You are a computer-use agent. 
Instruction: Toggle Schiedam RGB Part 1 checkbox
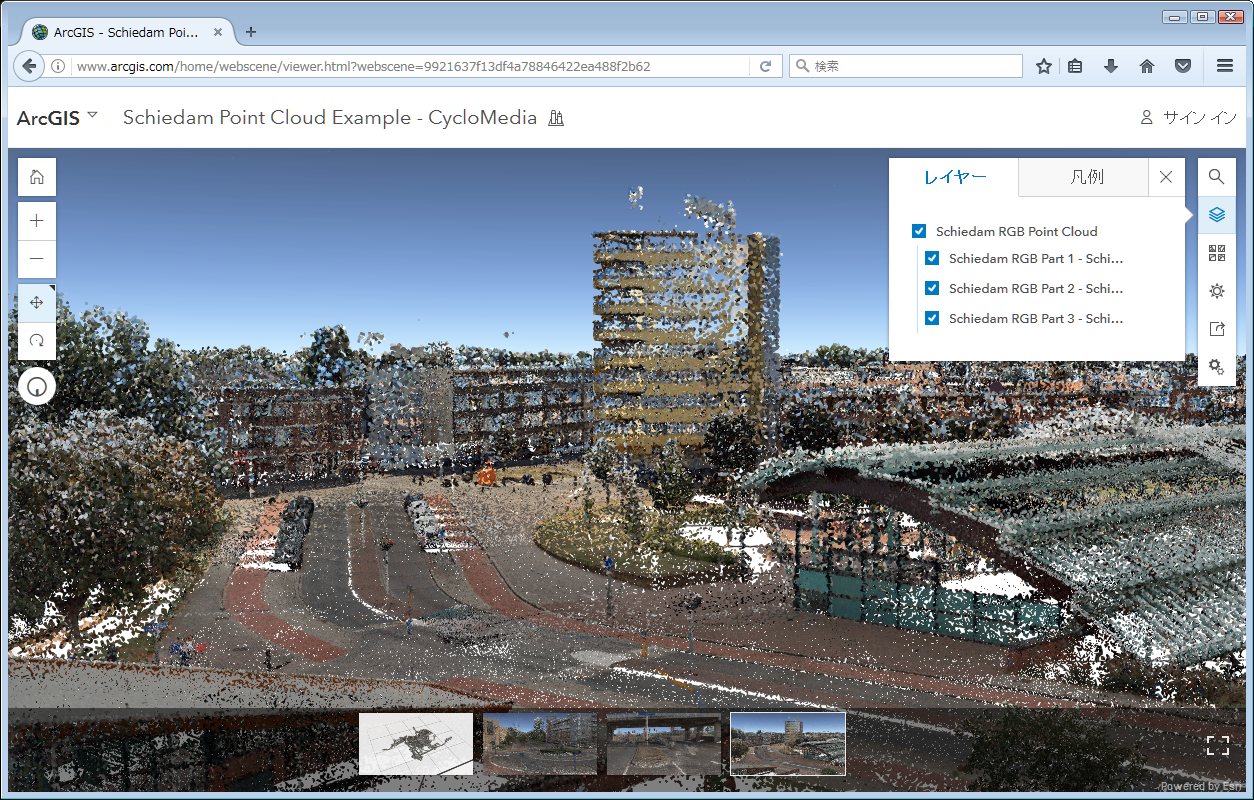932,258
